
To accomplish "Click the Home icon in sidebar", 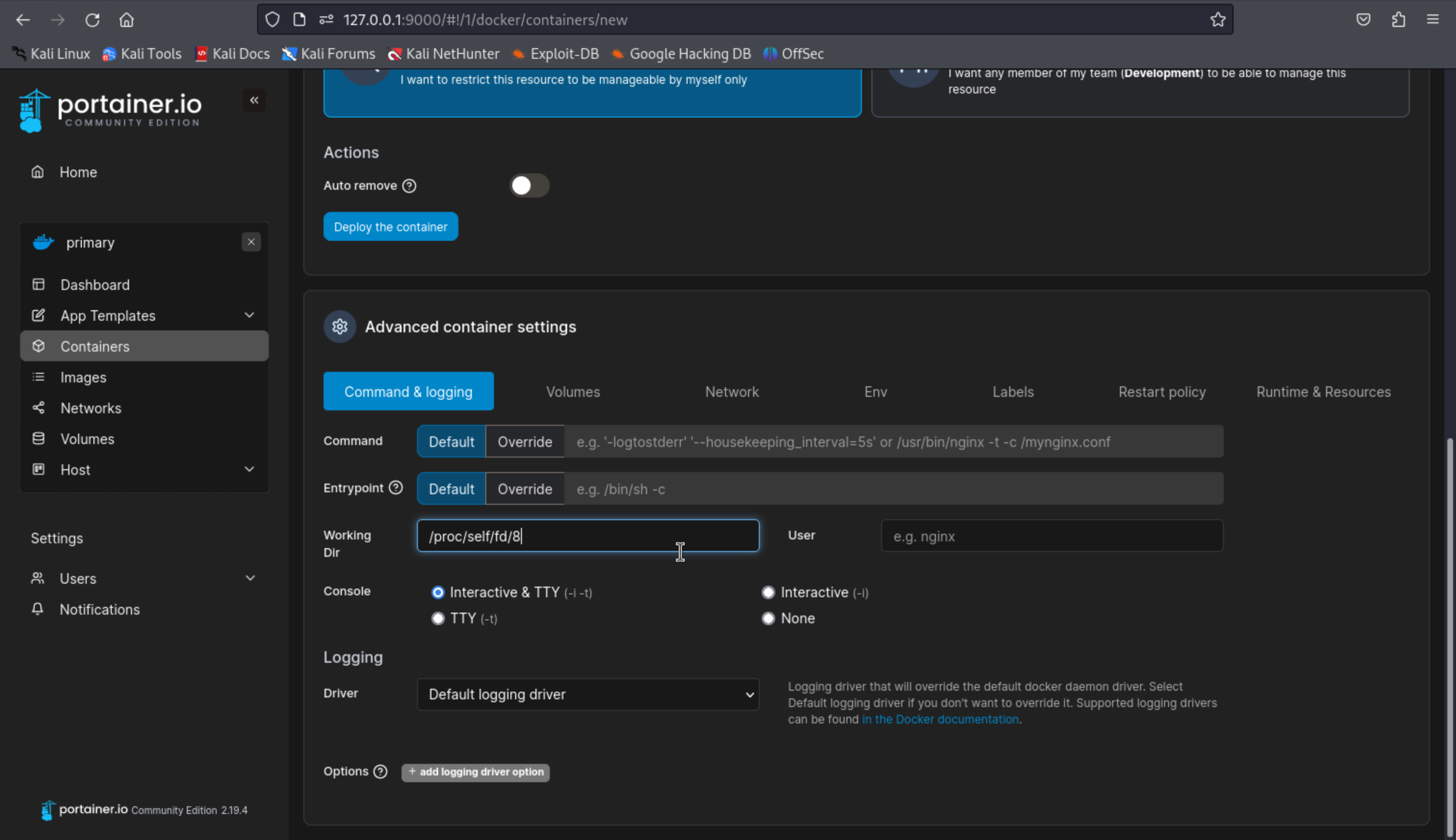I will pos(38,172).
